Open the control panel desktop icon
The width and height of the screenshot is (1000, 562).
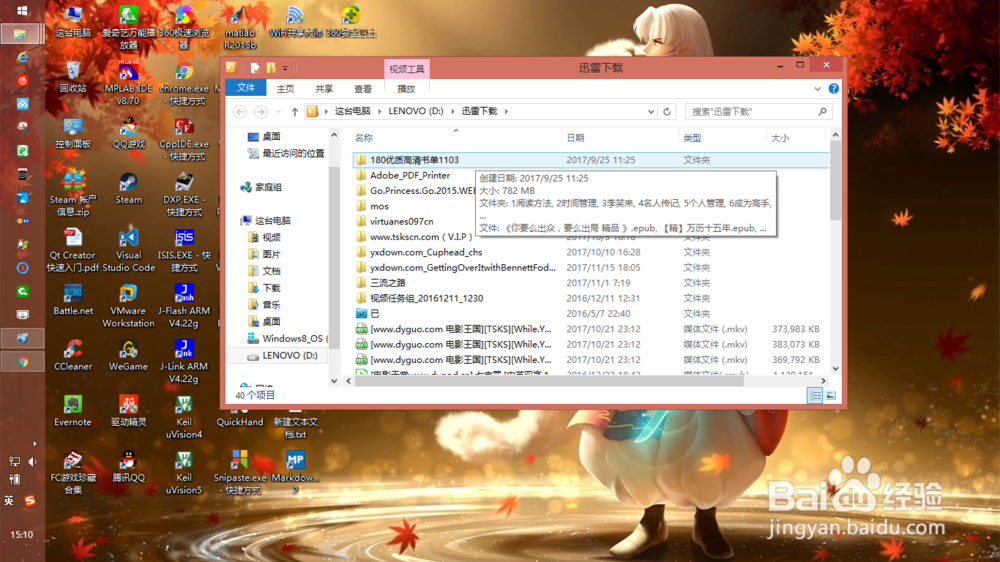[x=73, y=133]
